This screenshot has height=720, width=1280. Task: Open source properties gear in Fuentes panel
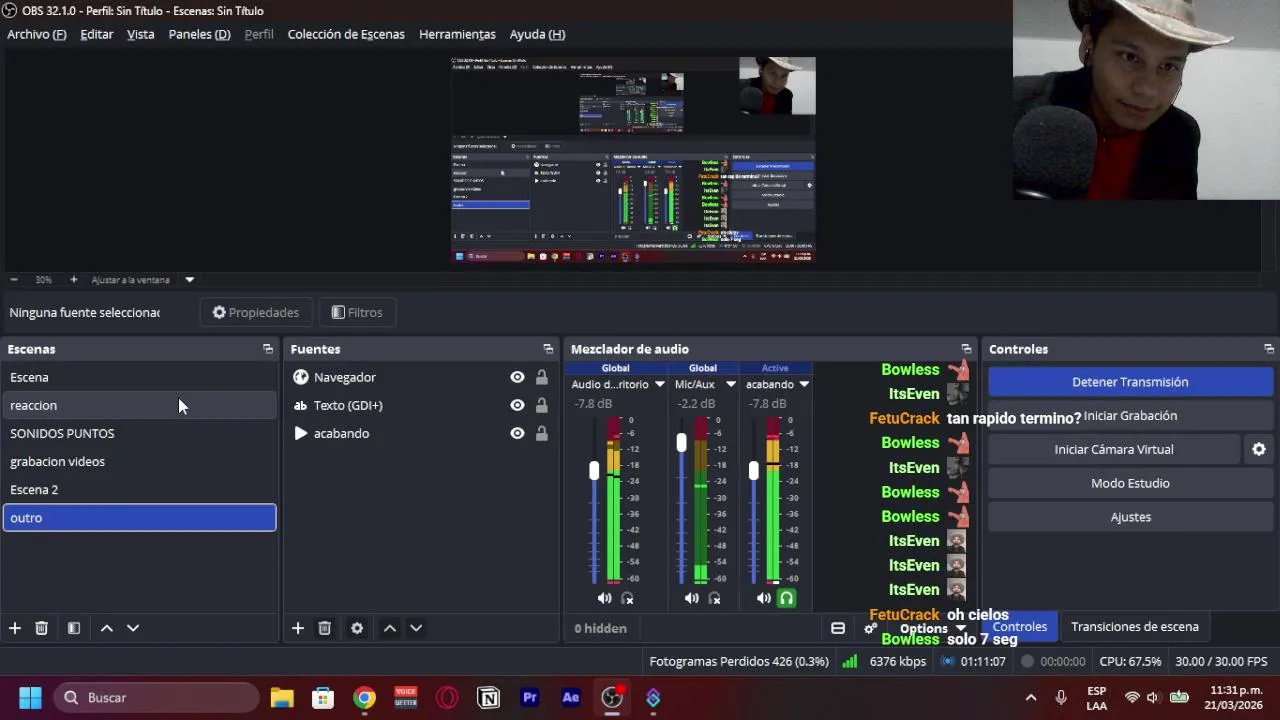pos(357,628)
